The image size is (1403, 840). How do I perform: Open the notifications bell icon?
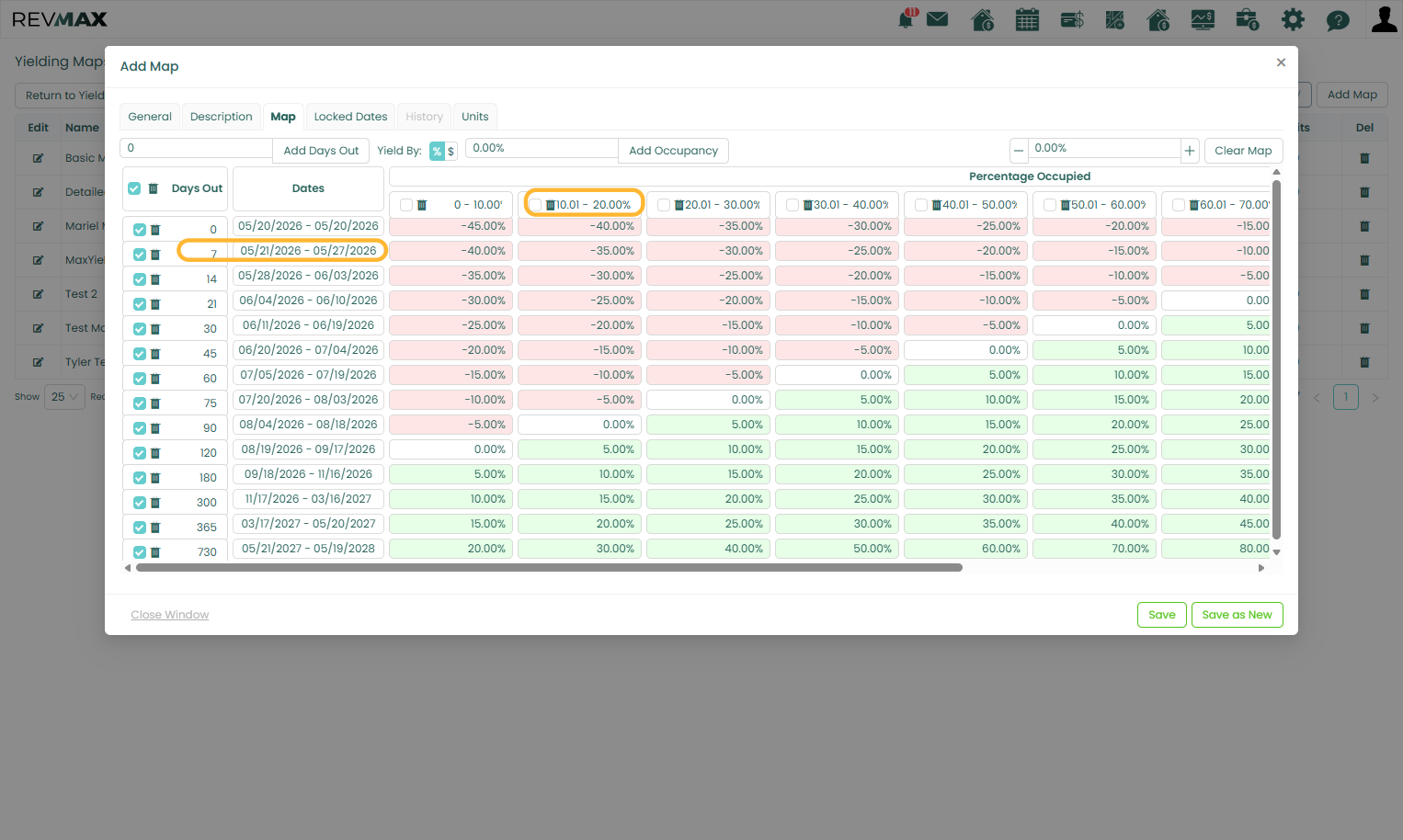tap(907, 19)
